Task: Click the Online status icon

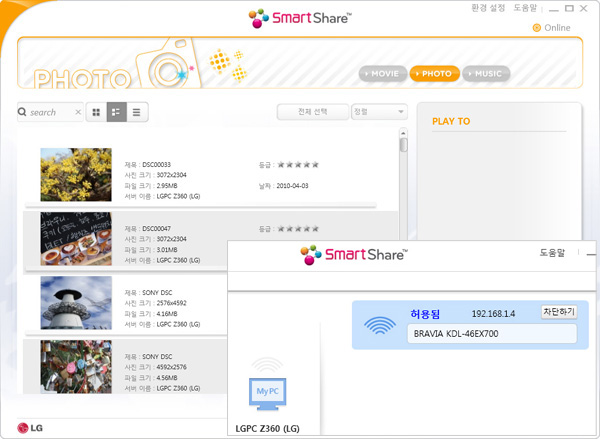Action: (x=537, y=28)
